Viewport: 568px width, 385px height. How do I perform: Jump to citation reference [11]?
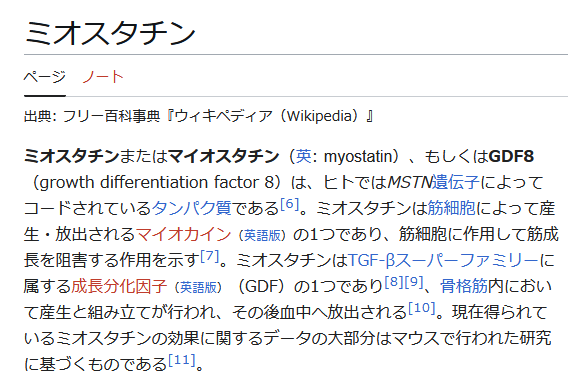click(x=182, y=360)
